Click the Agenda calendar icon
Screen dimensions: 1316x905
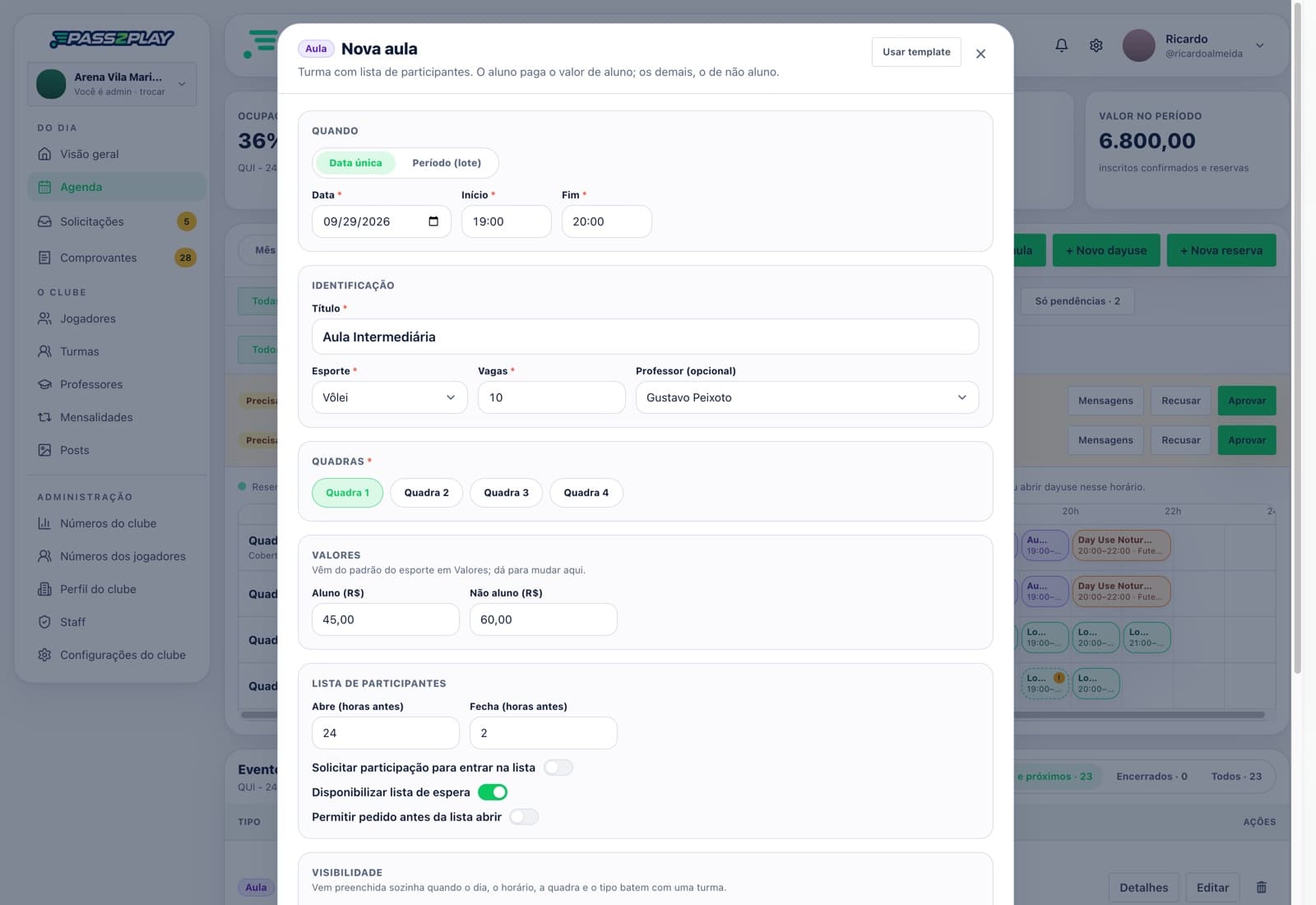[x=44, y=187]
